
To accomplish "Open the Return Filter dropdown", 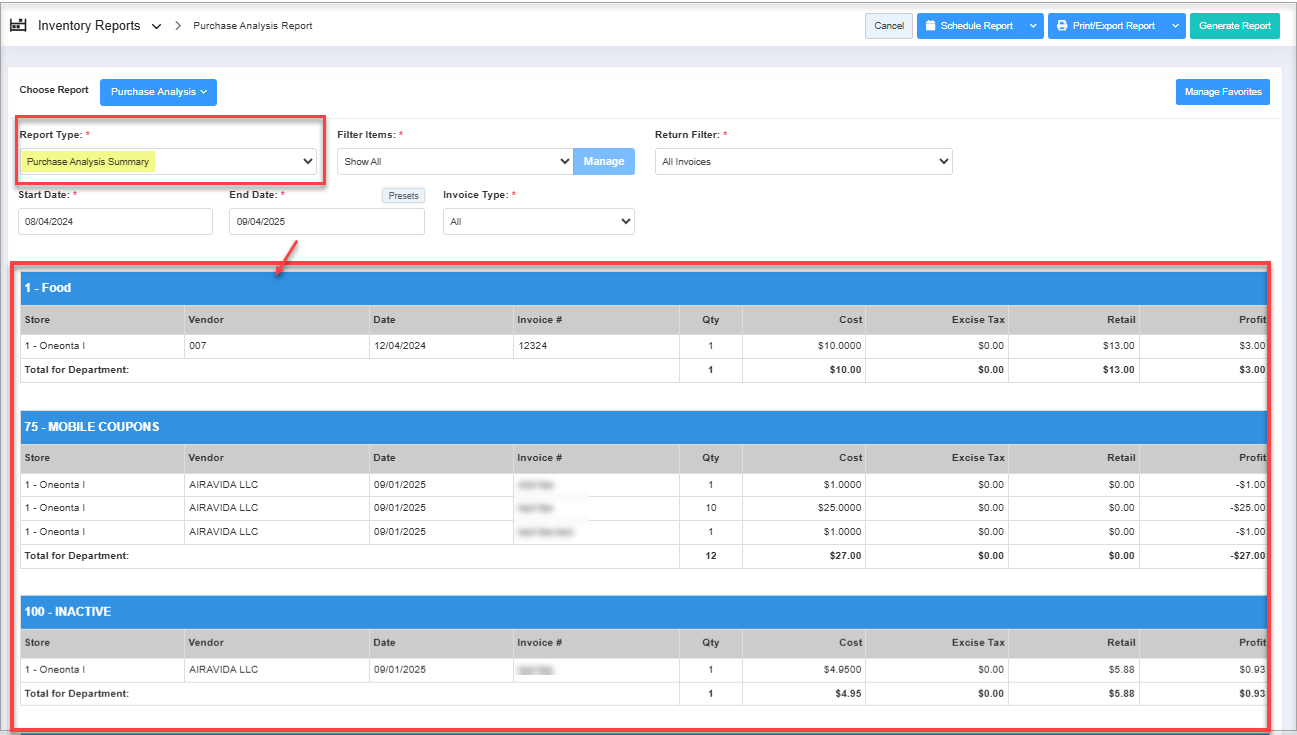I will pos(803,161).
